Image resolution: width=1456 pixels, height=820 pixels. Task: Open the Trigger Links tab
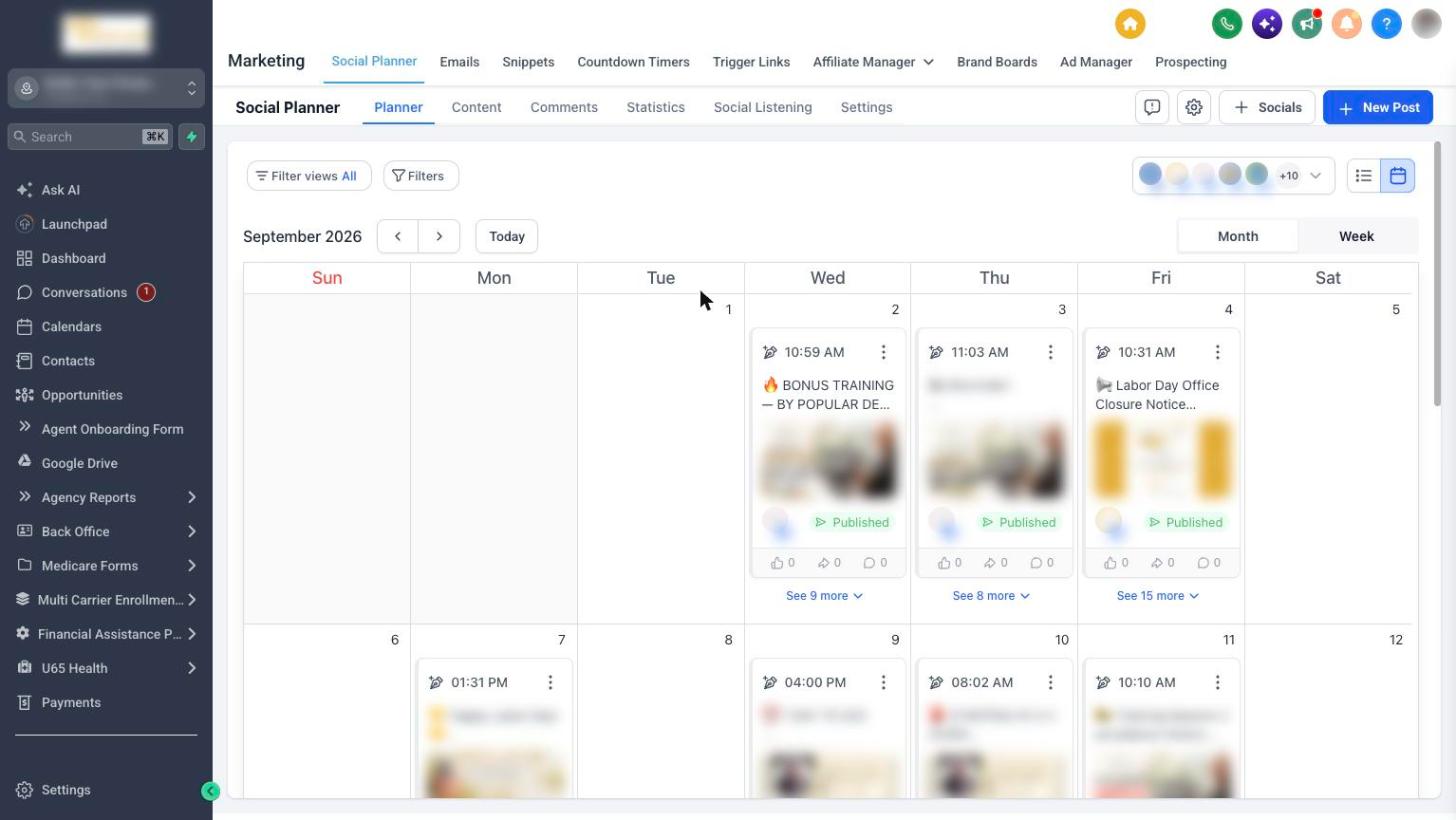pos(751,62)
